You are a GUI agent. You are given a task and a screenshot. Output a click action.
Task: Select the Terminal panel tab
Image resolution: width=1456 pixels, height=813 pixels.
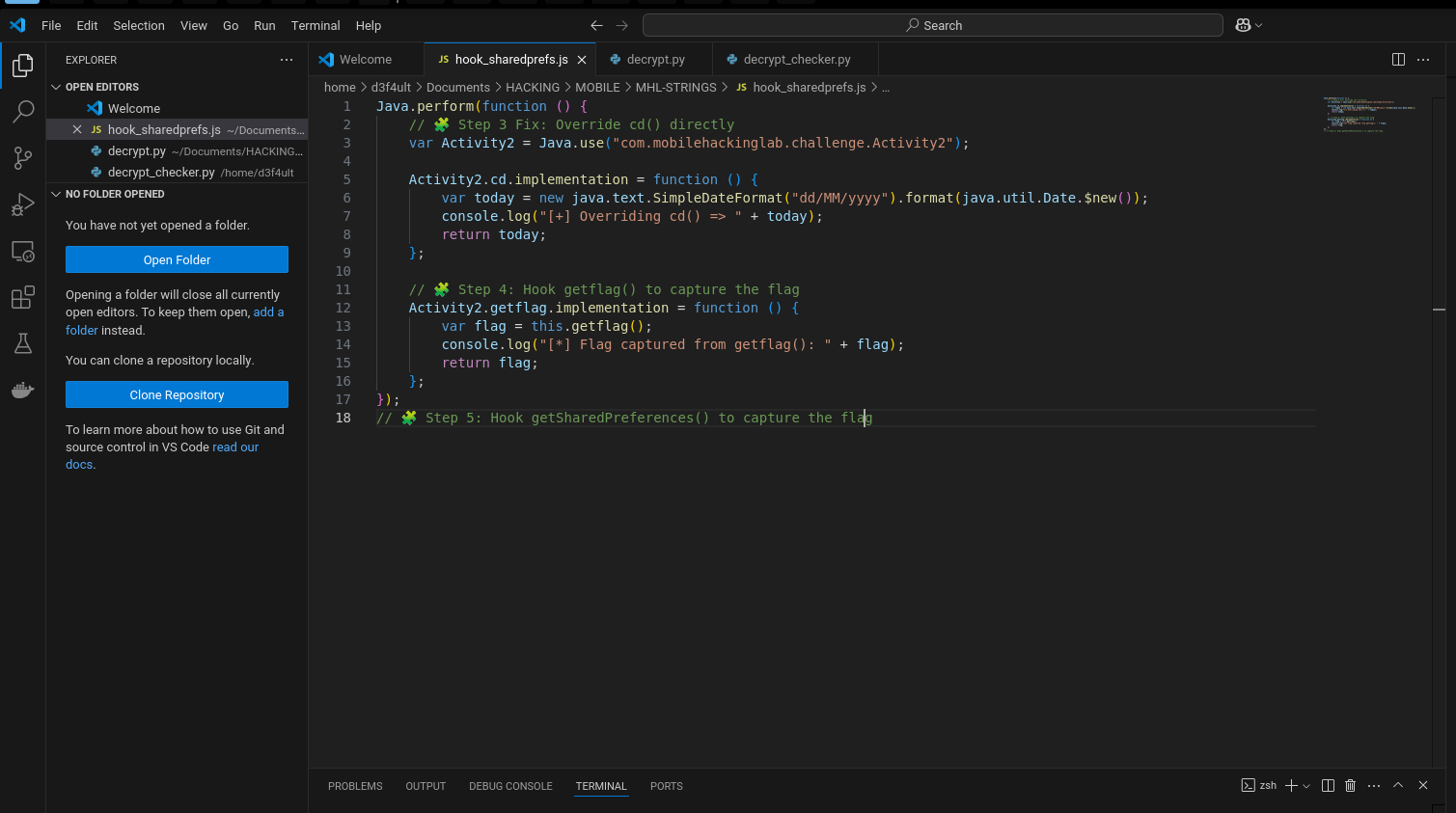[601, 786]
